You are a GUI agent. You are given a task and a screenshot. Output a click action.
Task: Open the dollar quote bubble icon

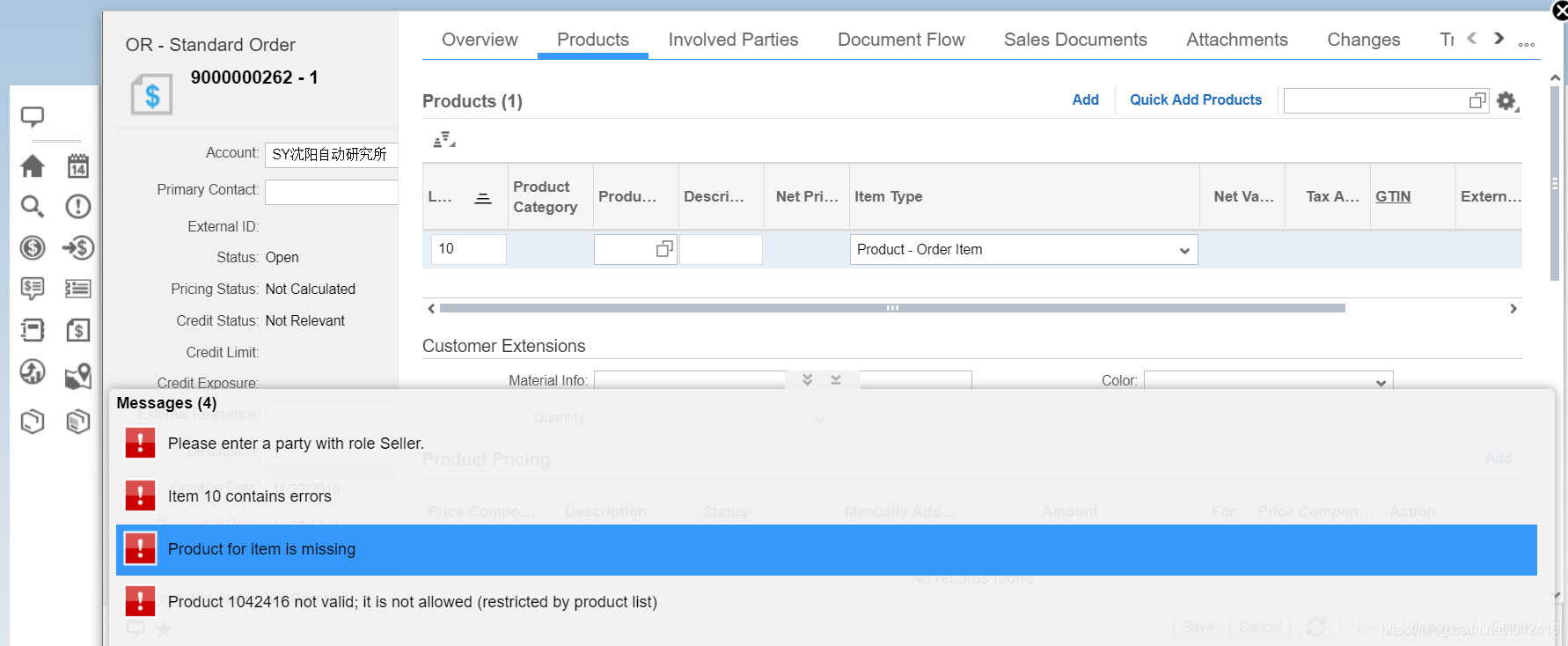click(x=33, y=289)
